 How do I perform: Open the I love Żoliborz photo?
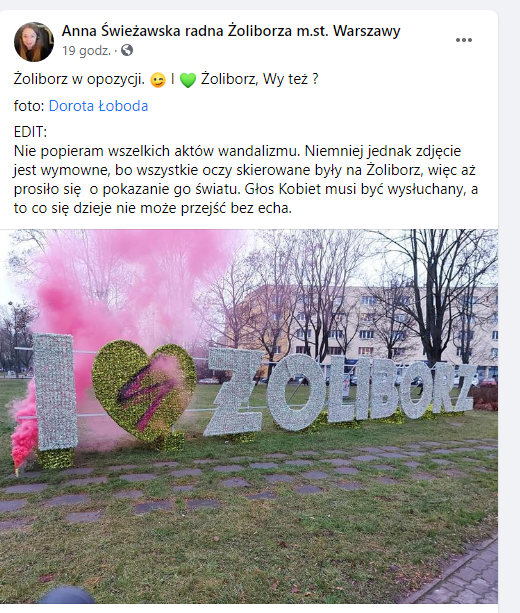249,416
